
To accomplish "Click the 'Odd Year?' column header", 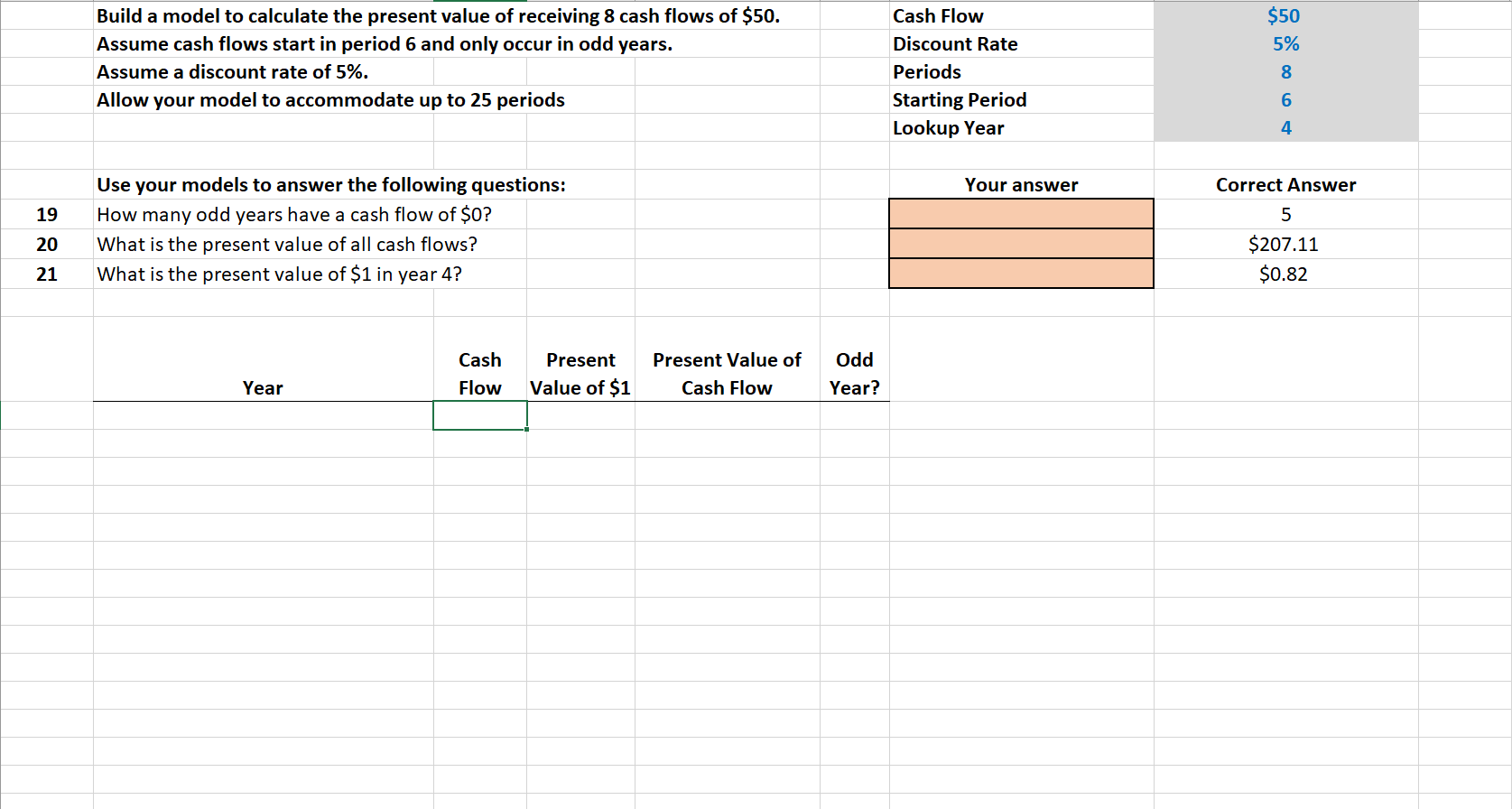I will coord(854,373).
